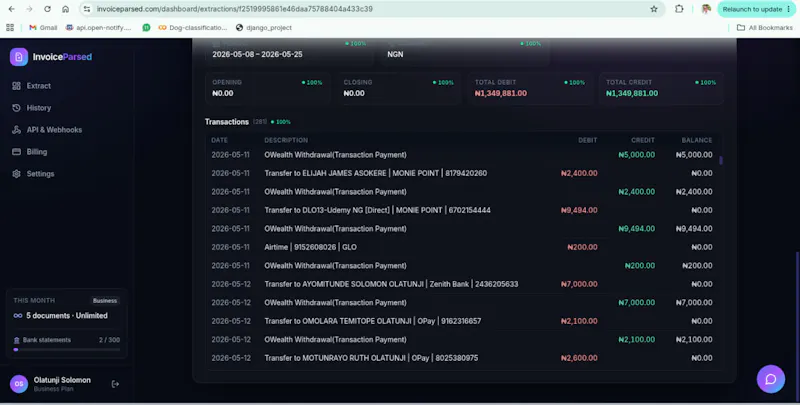Click the Chrome profile avatar
800x405 pixels.
point(706,9)
